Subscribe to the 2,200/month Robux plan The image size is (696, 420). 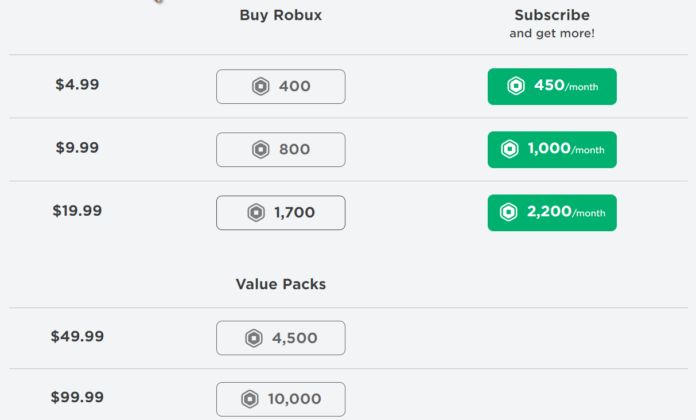(552, 213)
